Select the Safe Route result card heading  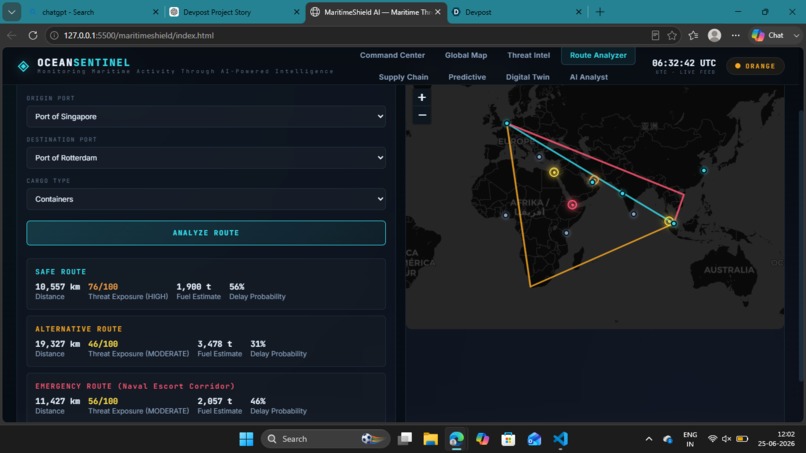point(61,271)
